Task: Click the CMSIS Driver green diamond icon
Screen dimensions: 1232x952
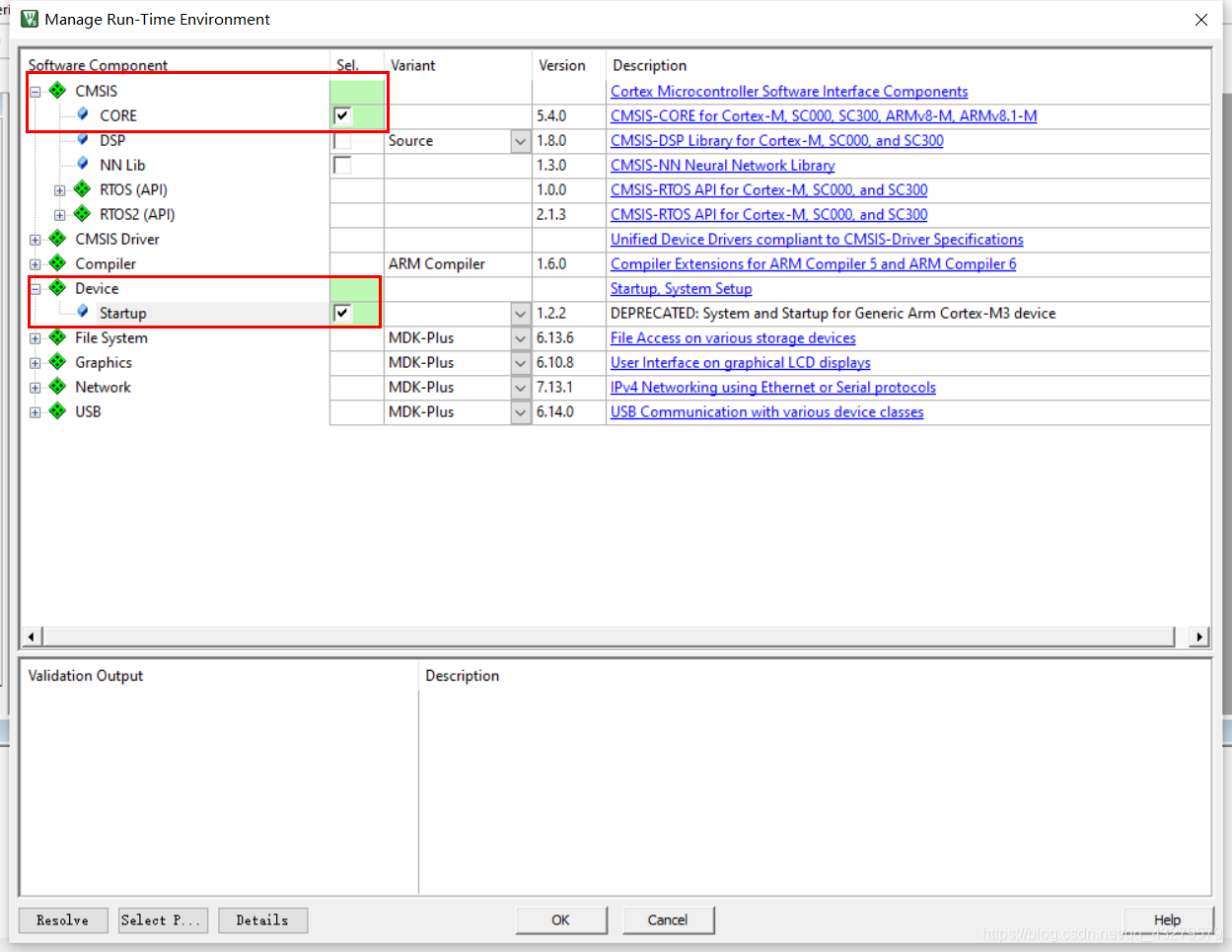Action: [58, 239]
